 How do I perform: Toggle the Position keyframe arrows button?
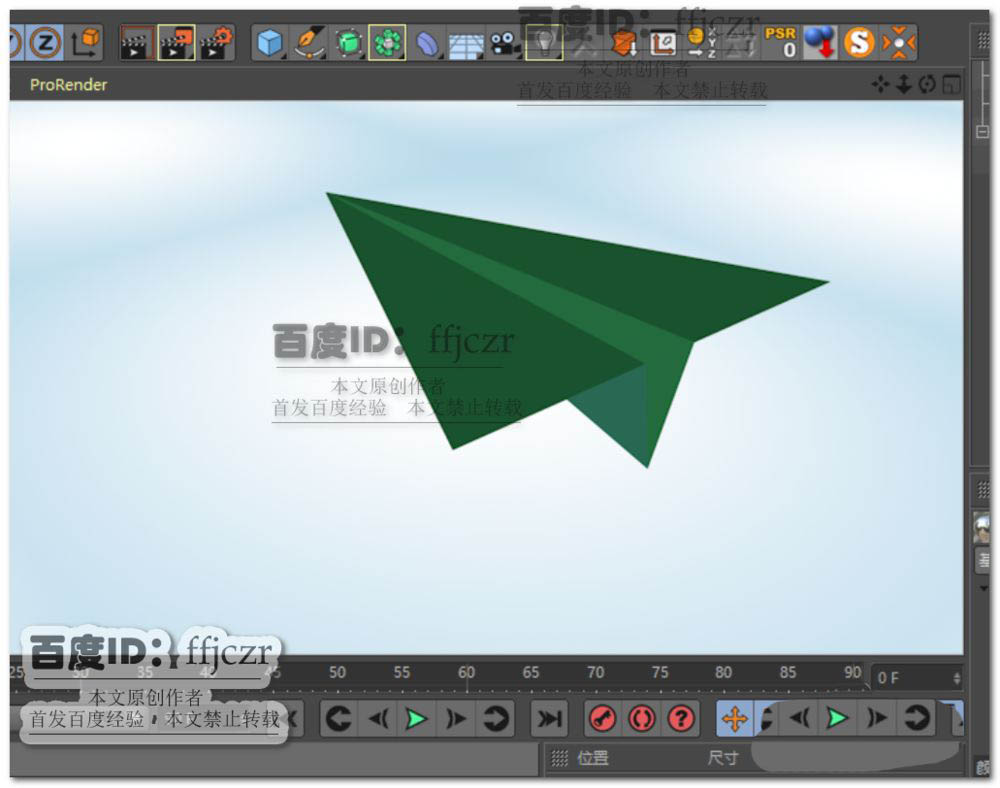pos(734,719)
